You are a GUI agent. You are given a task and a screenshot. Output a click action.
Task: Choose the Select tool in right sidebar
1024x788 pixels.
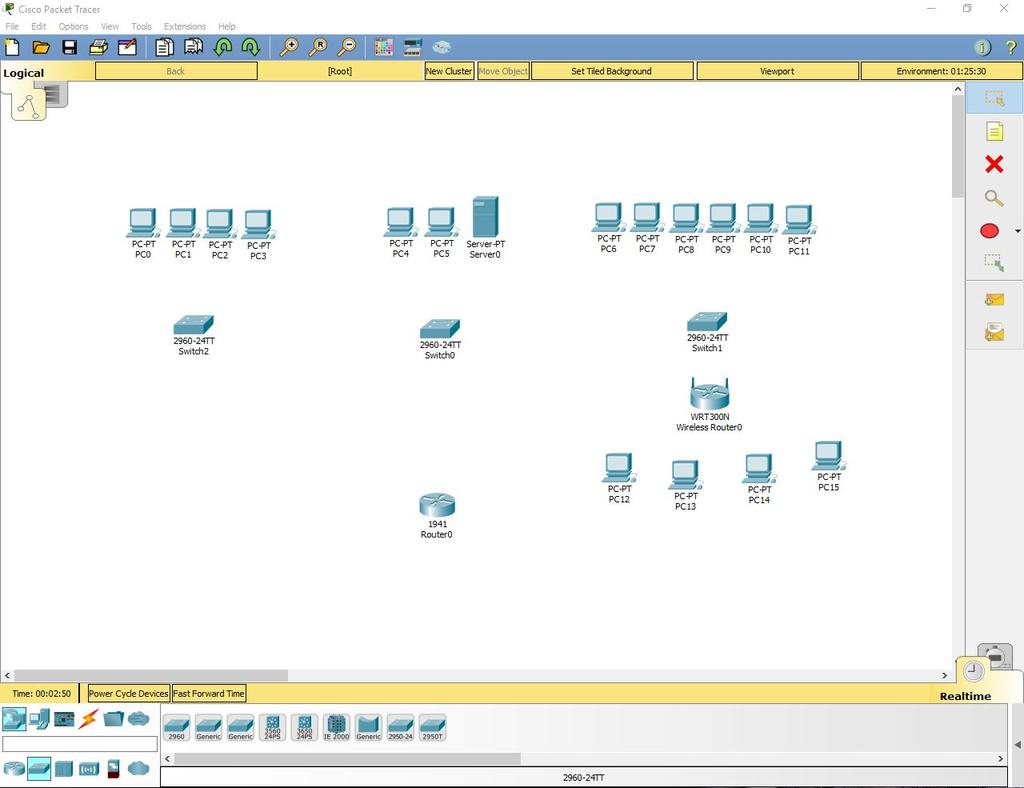click(994, 99)
